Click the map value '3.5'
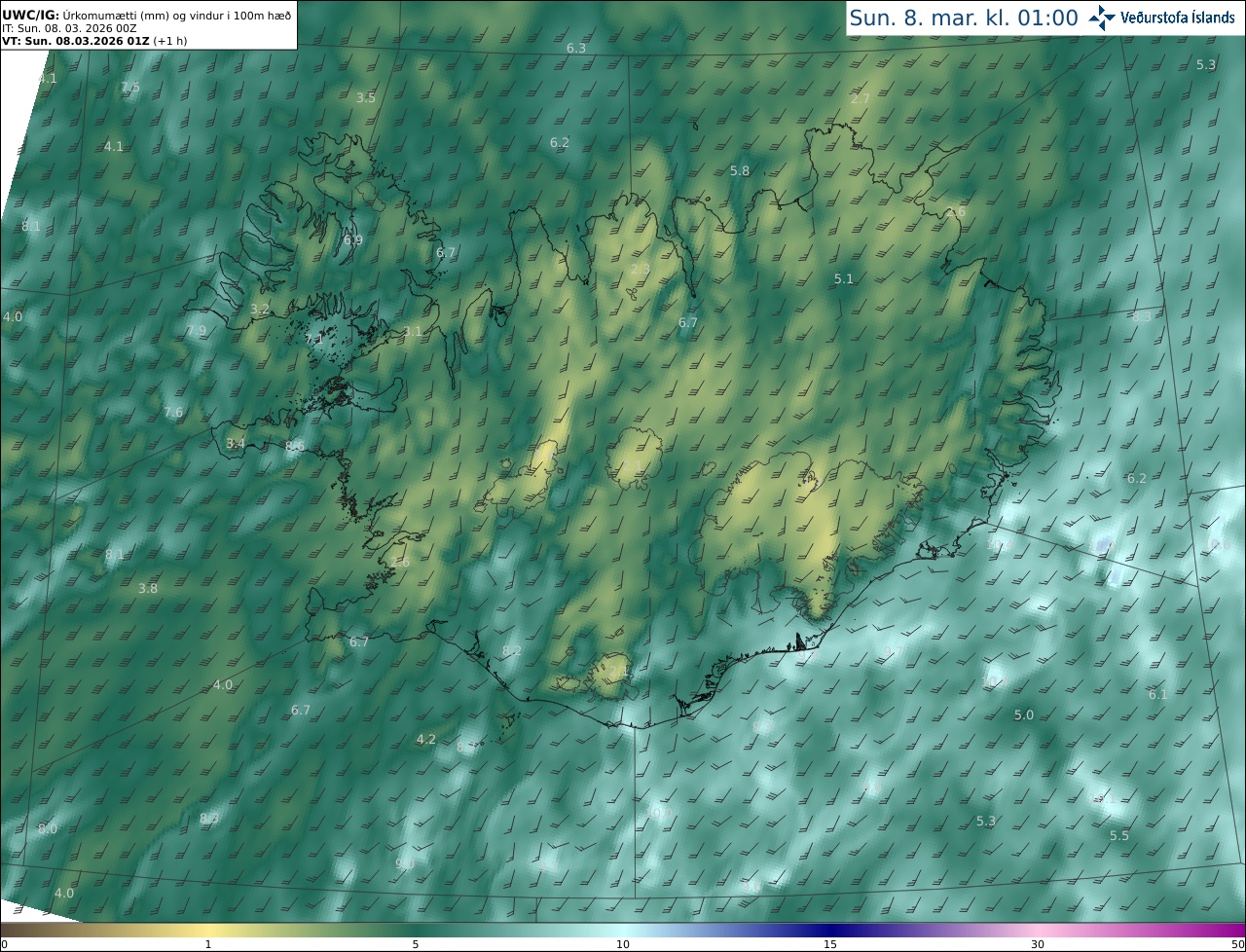The width and height of the screenshot is (1246, 952). pyautogui.click(x=365, y=98)
